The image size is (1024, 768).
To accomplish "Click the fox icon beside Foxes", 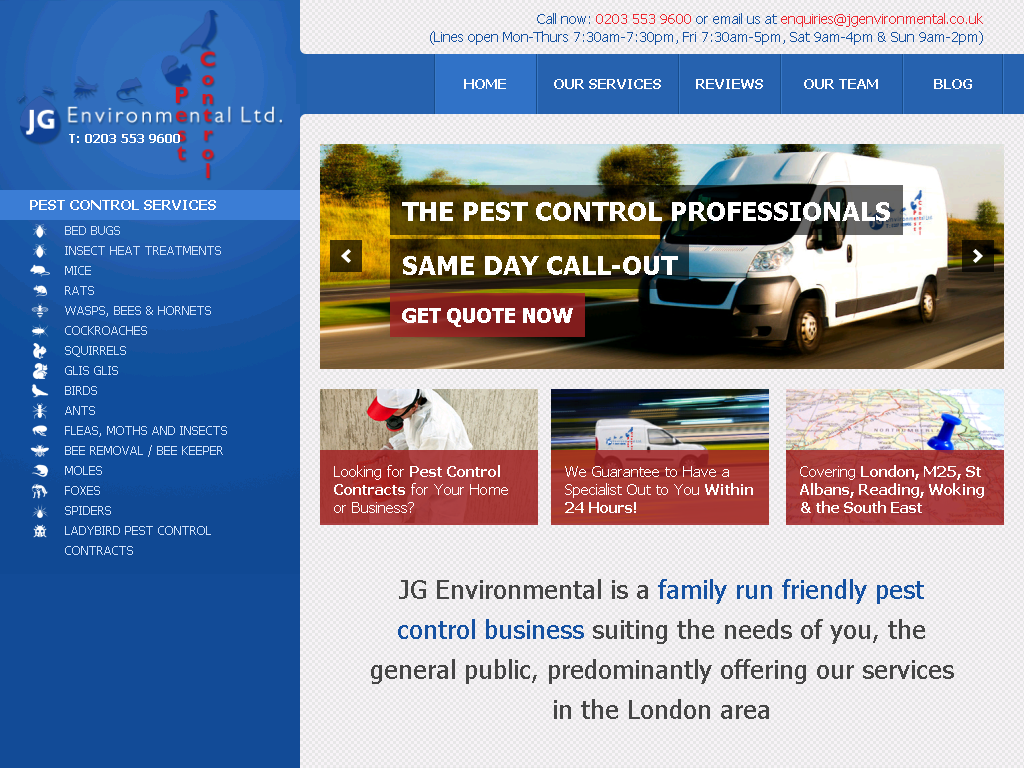I will click(x=40, y=490).
